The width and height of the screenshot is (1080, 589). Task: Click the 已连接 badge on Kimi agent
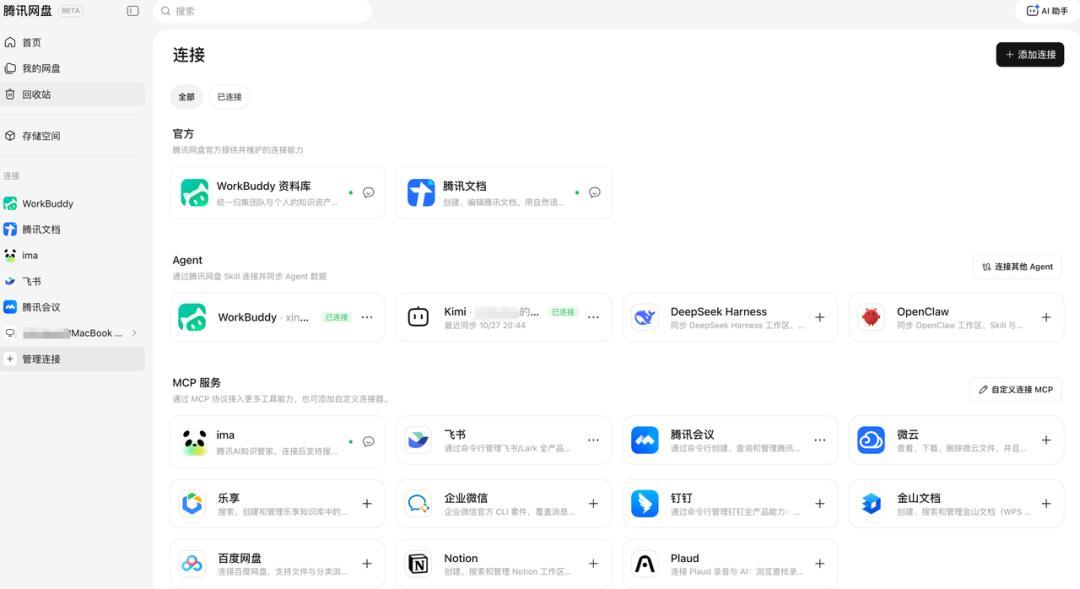(563, 312)
